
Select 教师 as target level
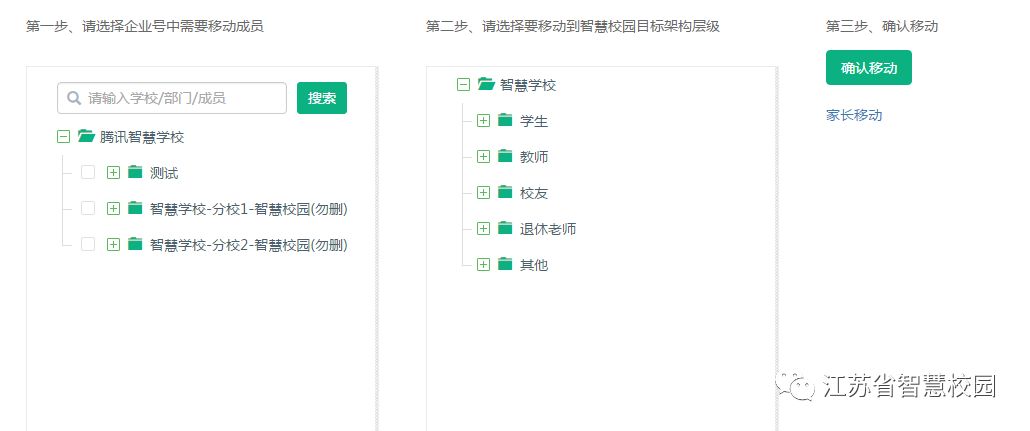tap(534, 157)
